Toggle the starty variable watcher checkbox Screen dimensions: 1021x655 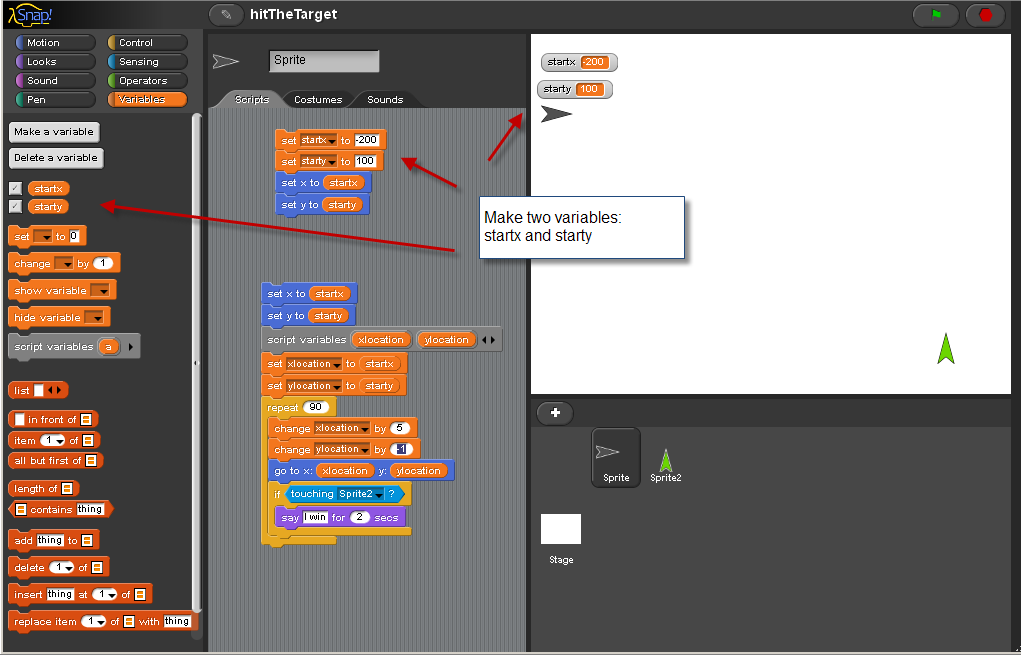point(16,206)
